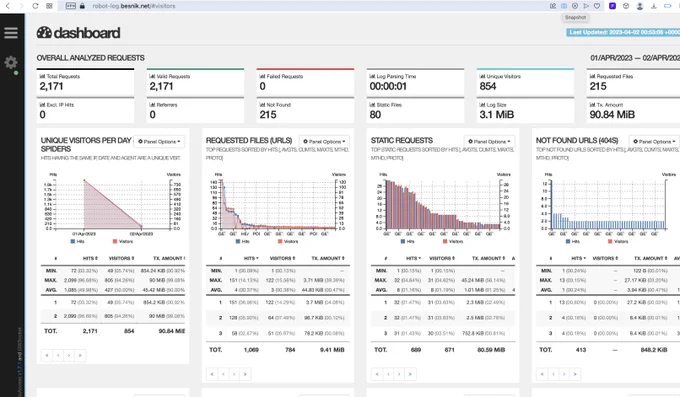Viewport: 680px width, 397px height.
Task: Go to next page of Requested Files table
Action: click(234, 374)
